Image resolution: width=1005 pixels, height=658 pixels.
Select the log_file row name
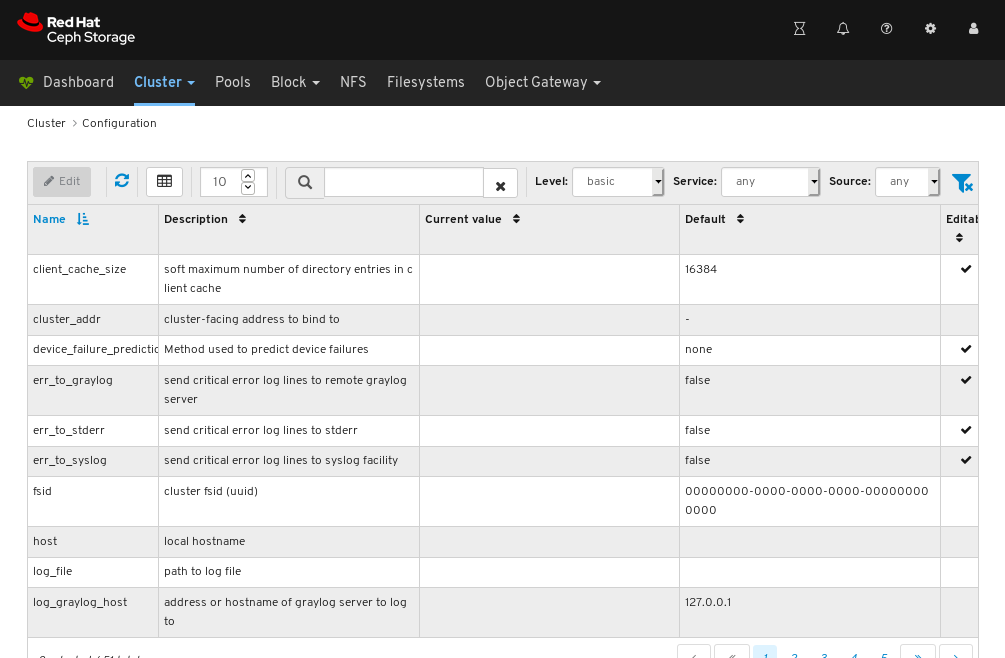coord(53,572)
